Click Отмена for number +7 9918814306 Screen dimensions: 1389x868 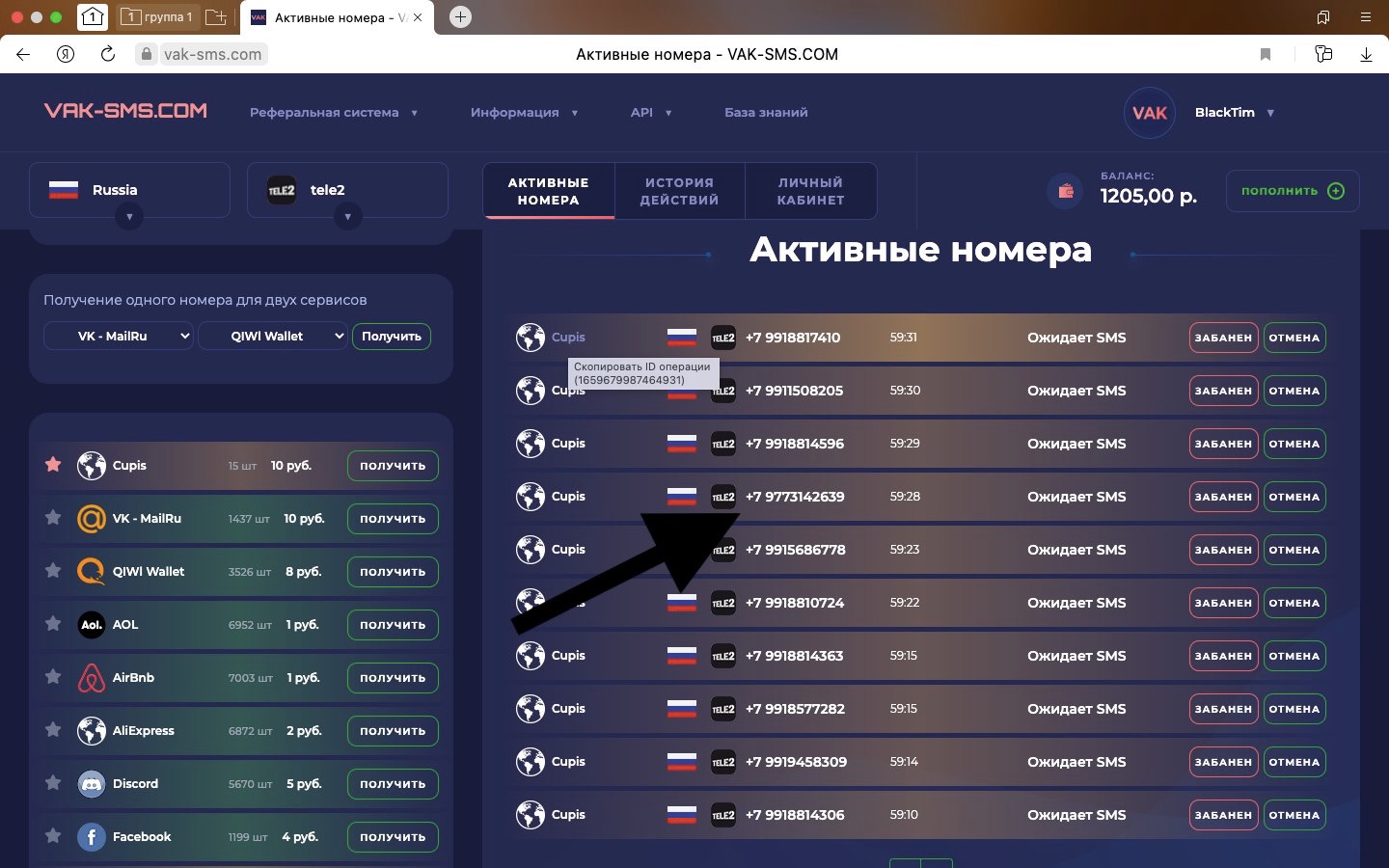(x=1294, y=815)
